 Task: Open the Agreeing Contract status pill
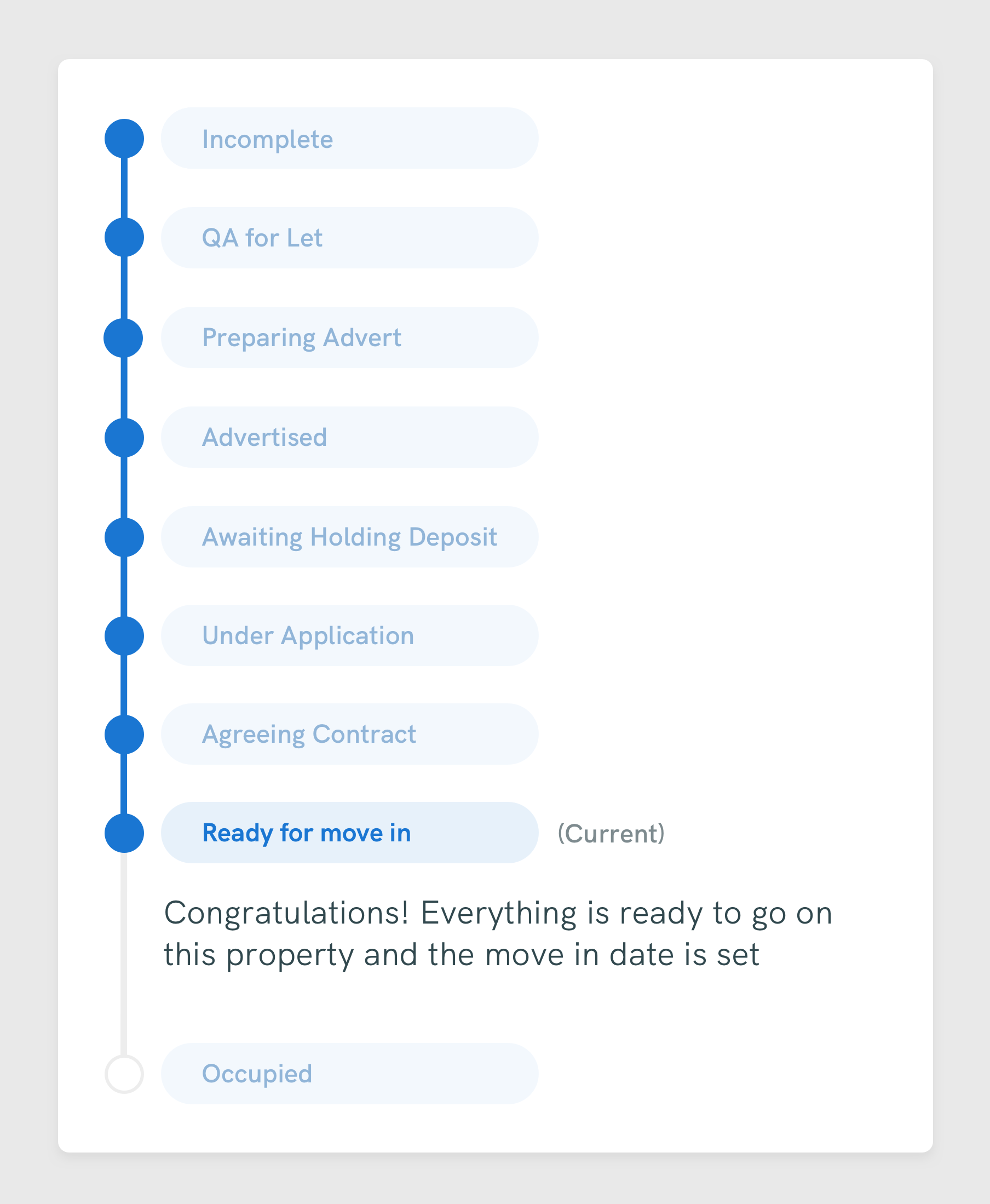pos(349,734)
